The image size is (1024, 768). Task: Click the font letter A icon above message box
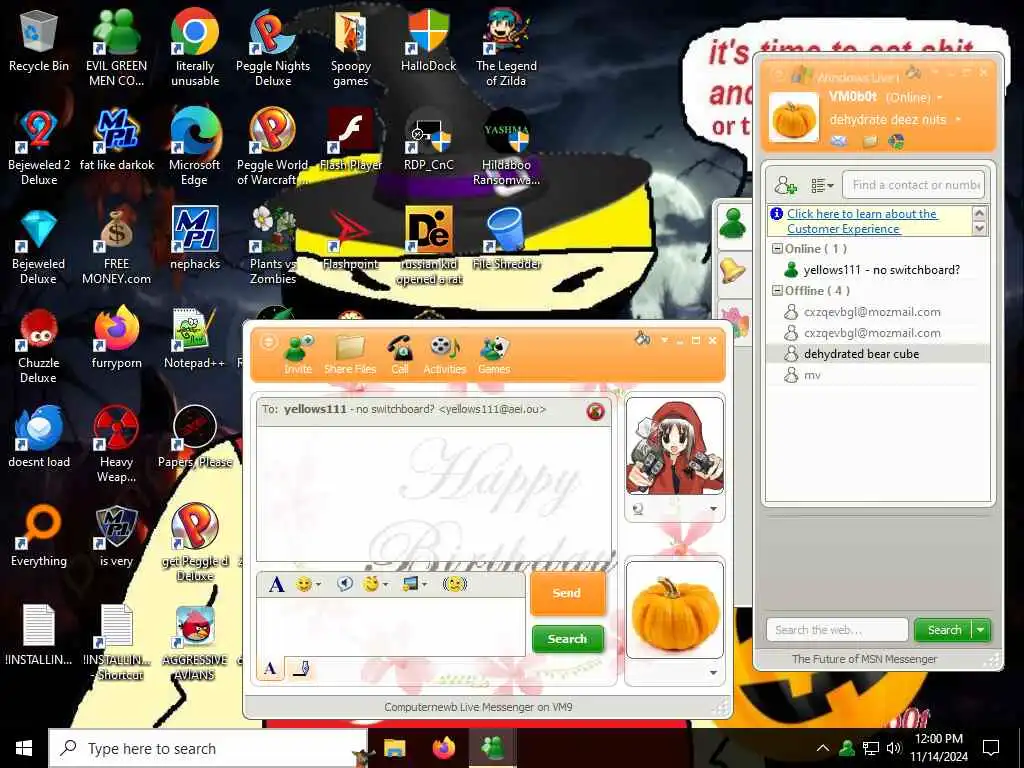pos(276,584)
